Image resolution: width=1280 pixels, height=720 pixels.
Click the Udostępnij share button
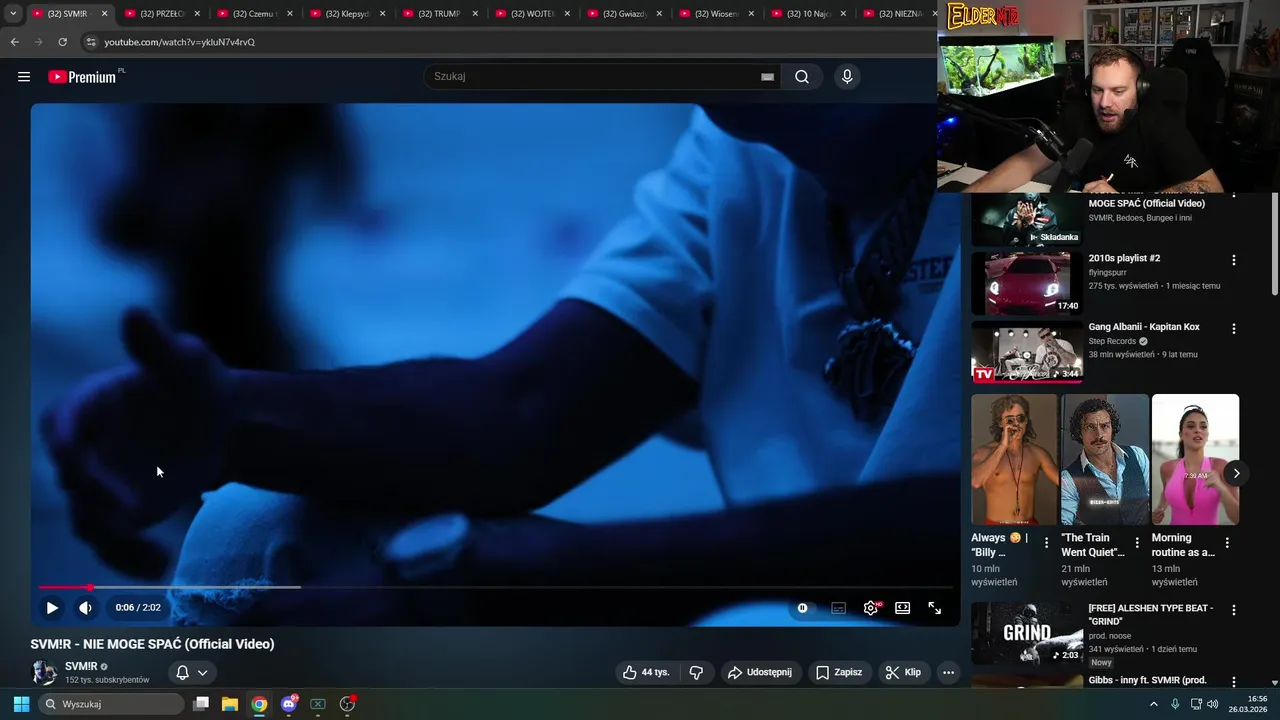click(x=760, y=673)
